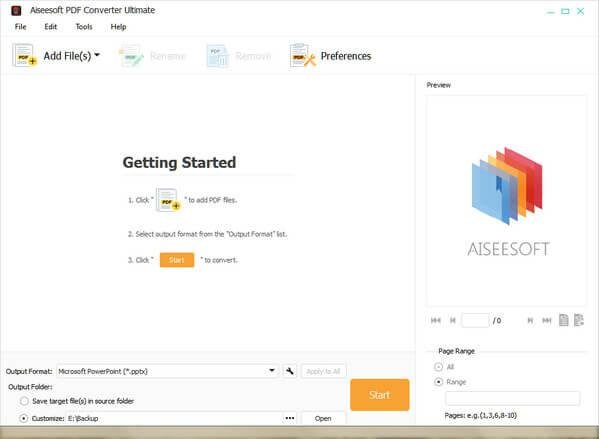Expand the Add File(s) dropdown arrow
599x439 pixels.
pos(97,55)
